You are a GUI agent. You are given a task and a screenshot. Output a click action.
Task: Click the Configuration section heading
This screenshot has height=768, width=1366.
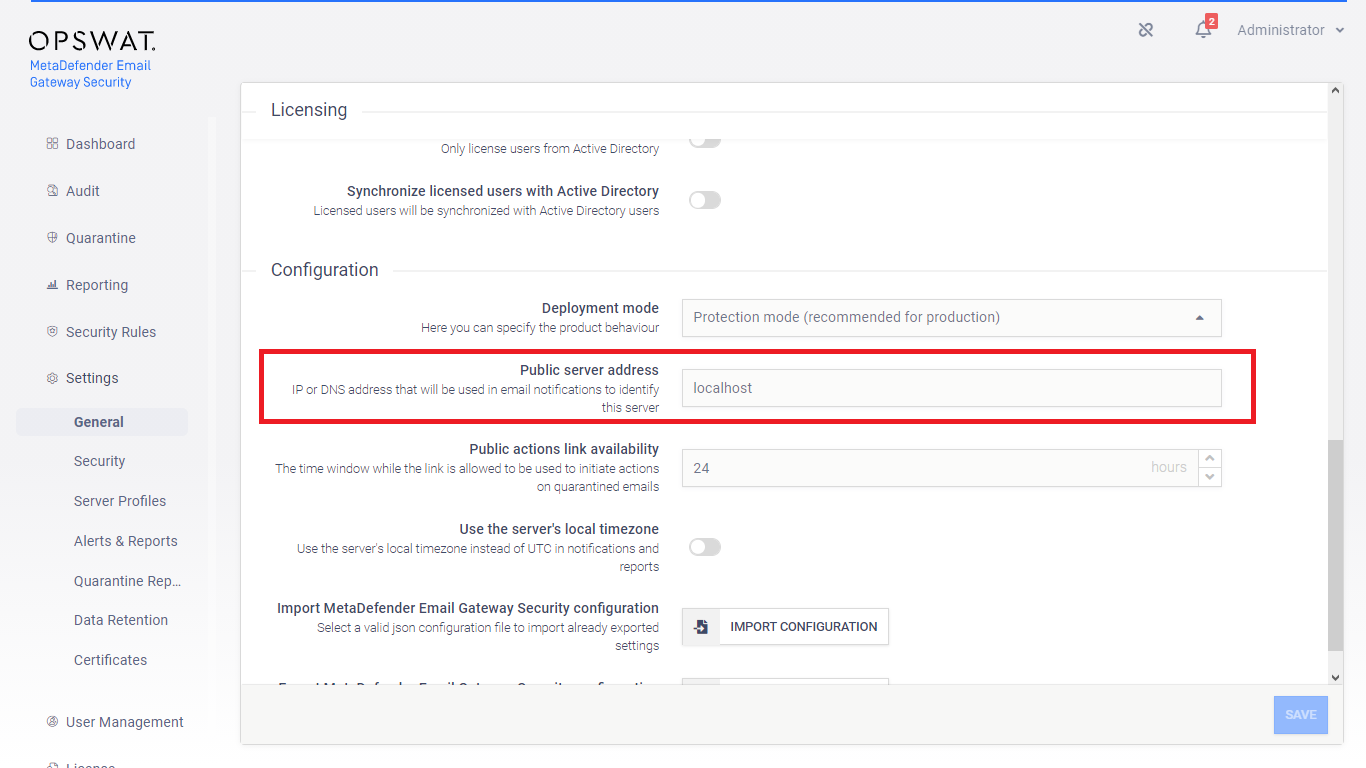pyautogui.click(x=325, y=270)
